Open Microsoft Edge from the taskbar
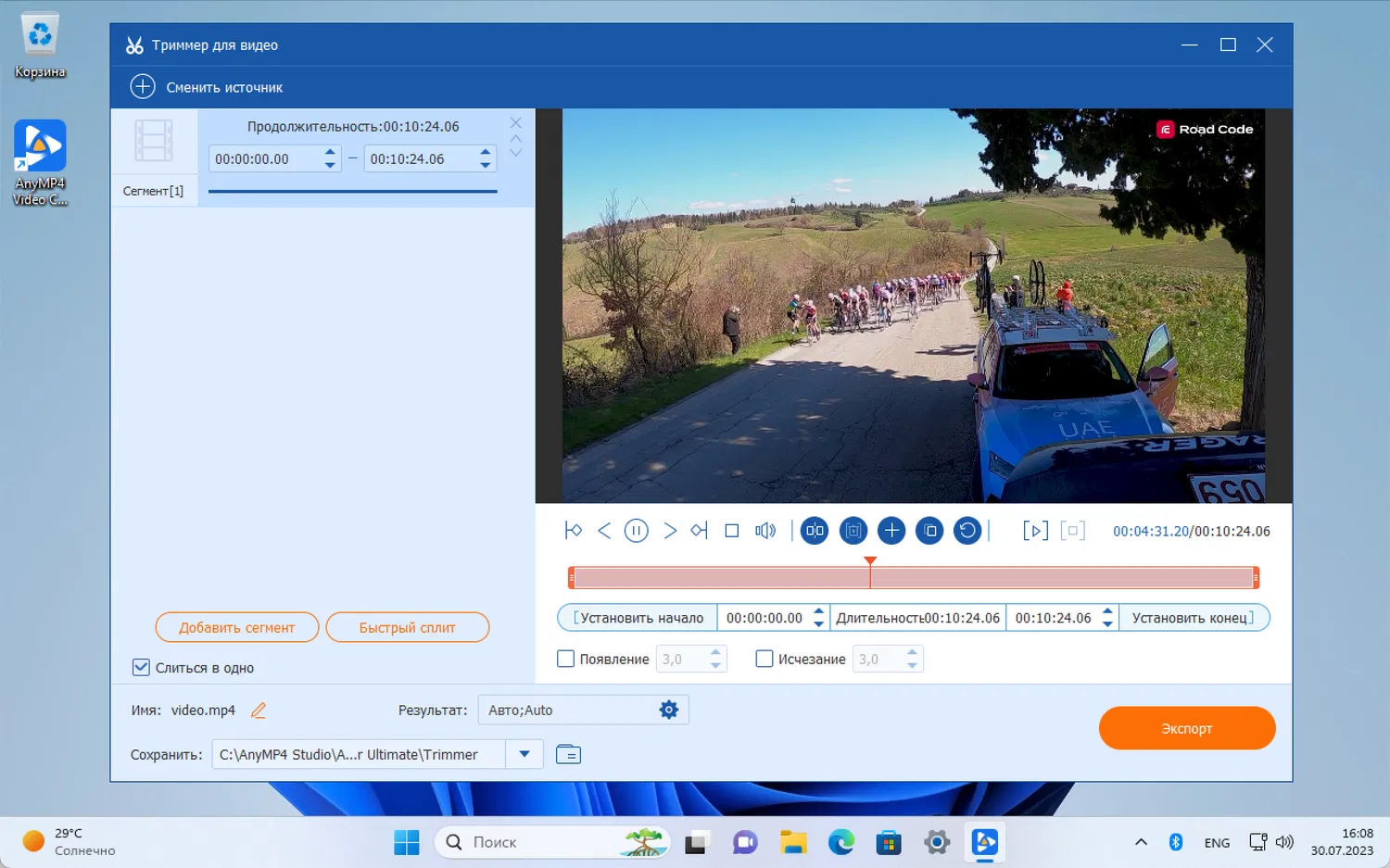The width and height of the screenshot is (1390, 868). pos(841,842)
